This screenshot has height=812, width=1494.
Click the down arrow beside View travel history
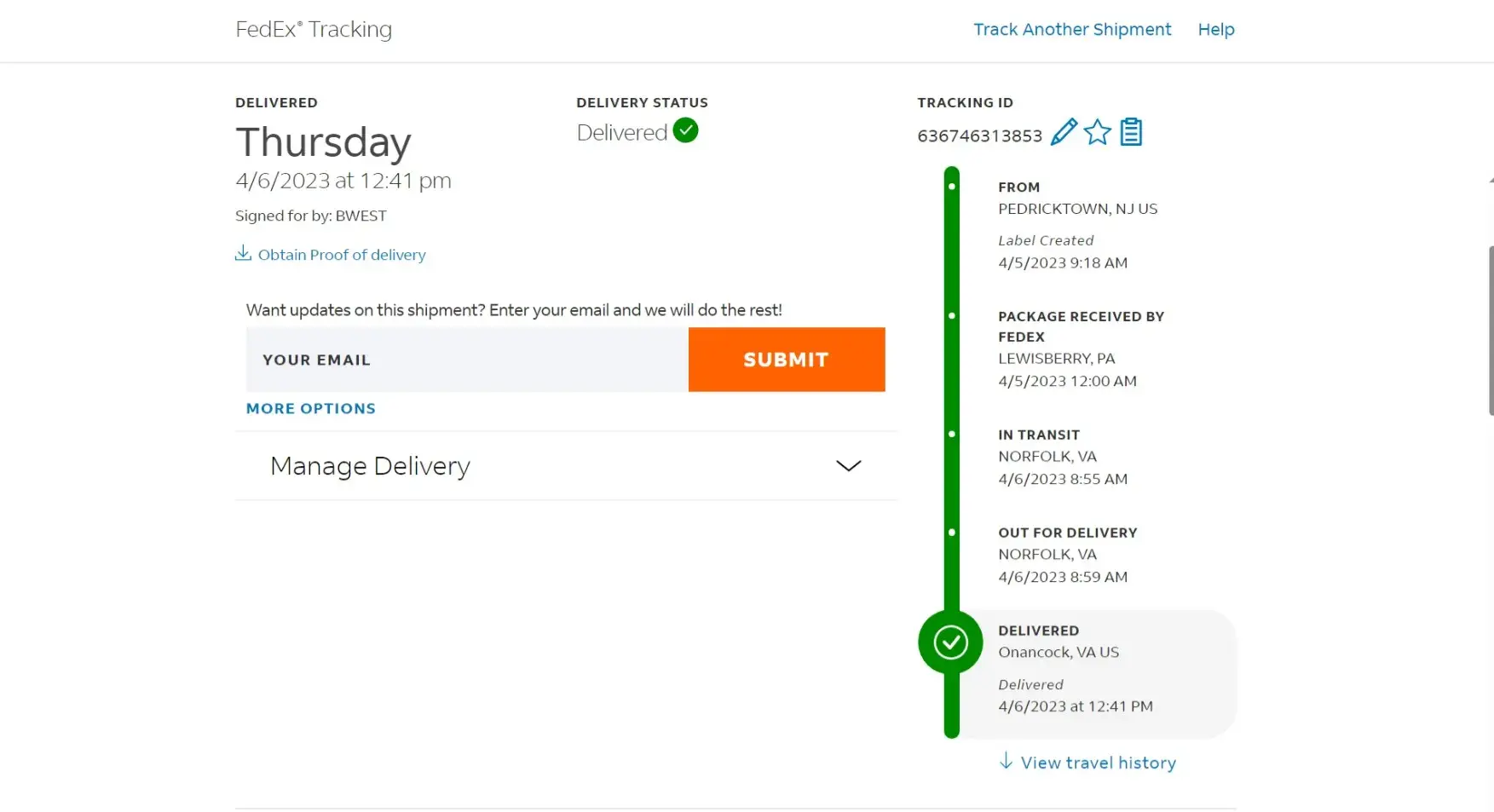coord(1006,762)
